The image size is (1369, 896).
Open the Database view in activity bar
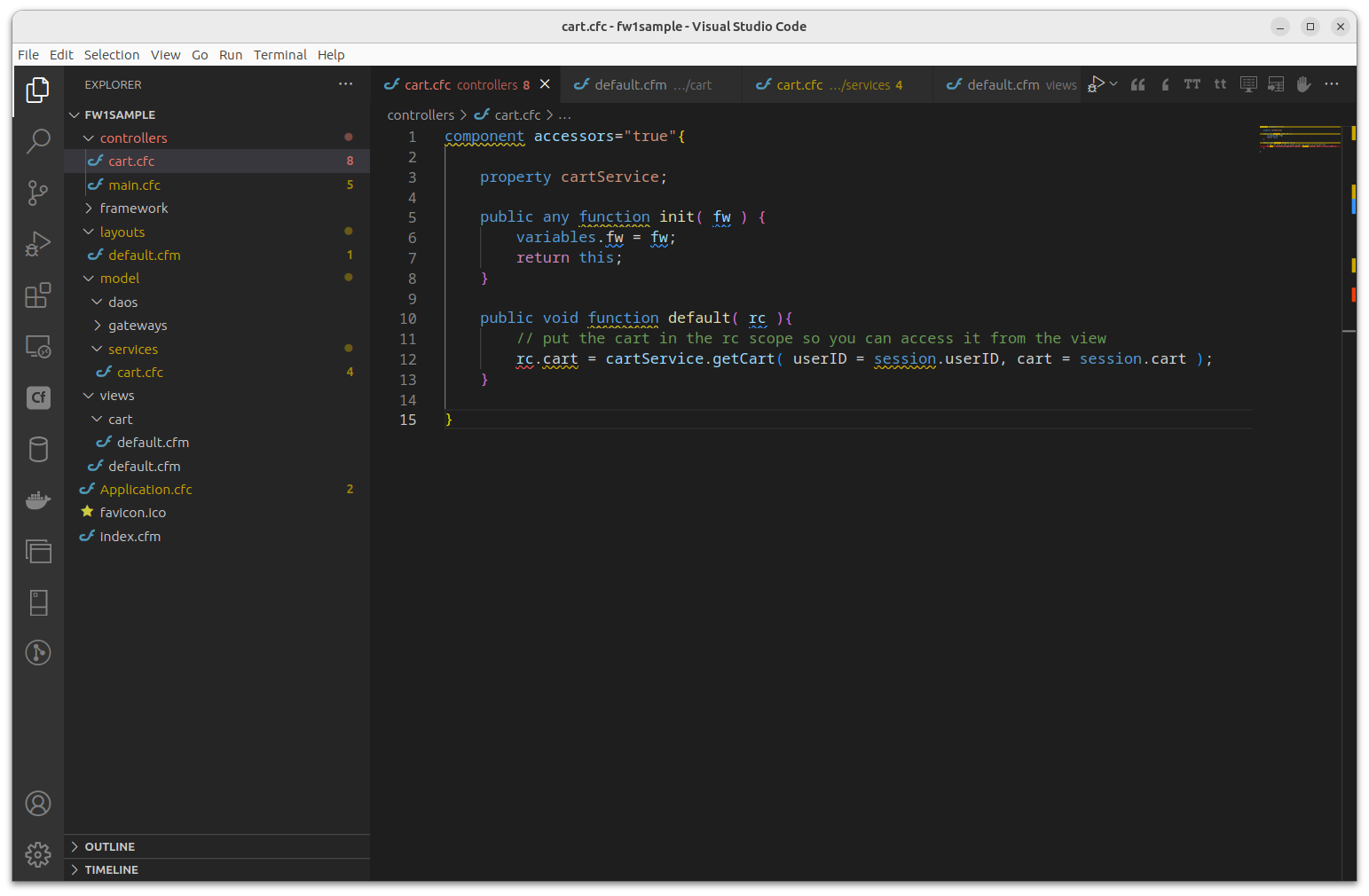pyautogui.click(x=38, y=449)
